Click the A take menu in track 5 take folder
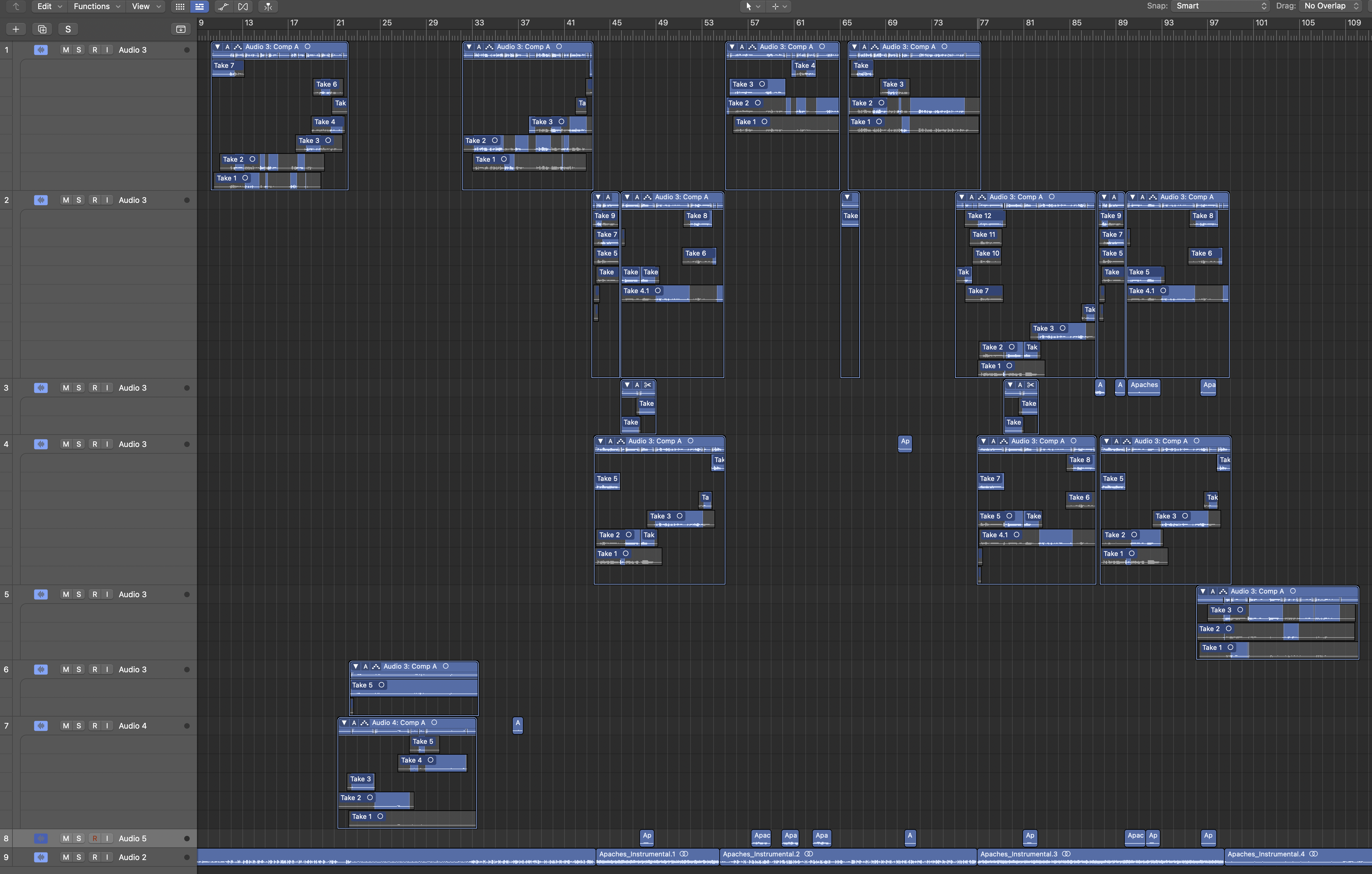1372x874 pixels. (x=1213, y=591)
